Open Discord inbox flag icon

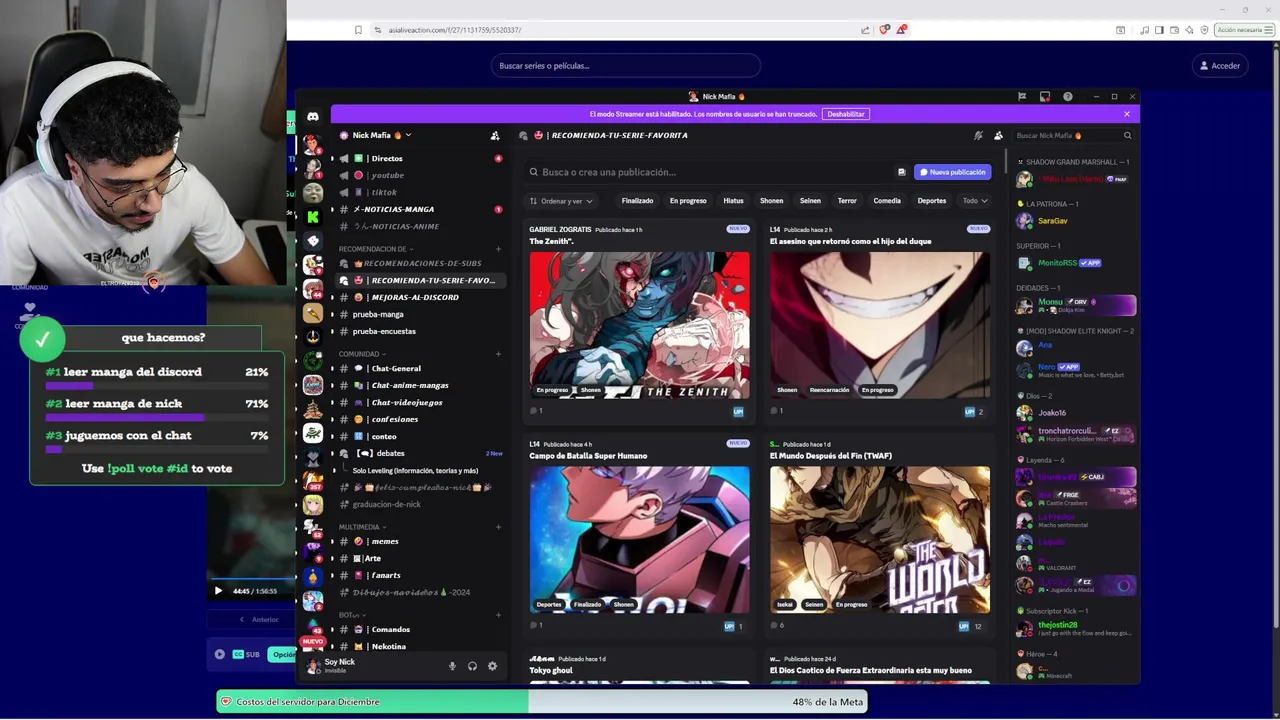point(1022,97)
